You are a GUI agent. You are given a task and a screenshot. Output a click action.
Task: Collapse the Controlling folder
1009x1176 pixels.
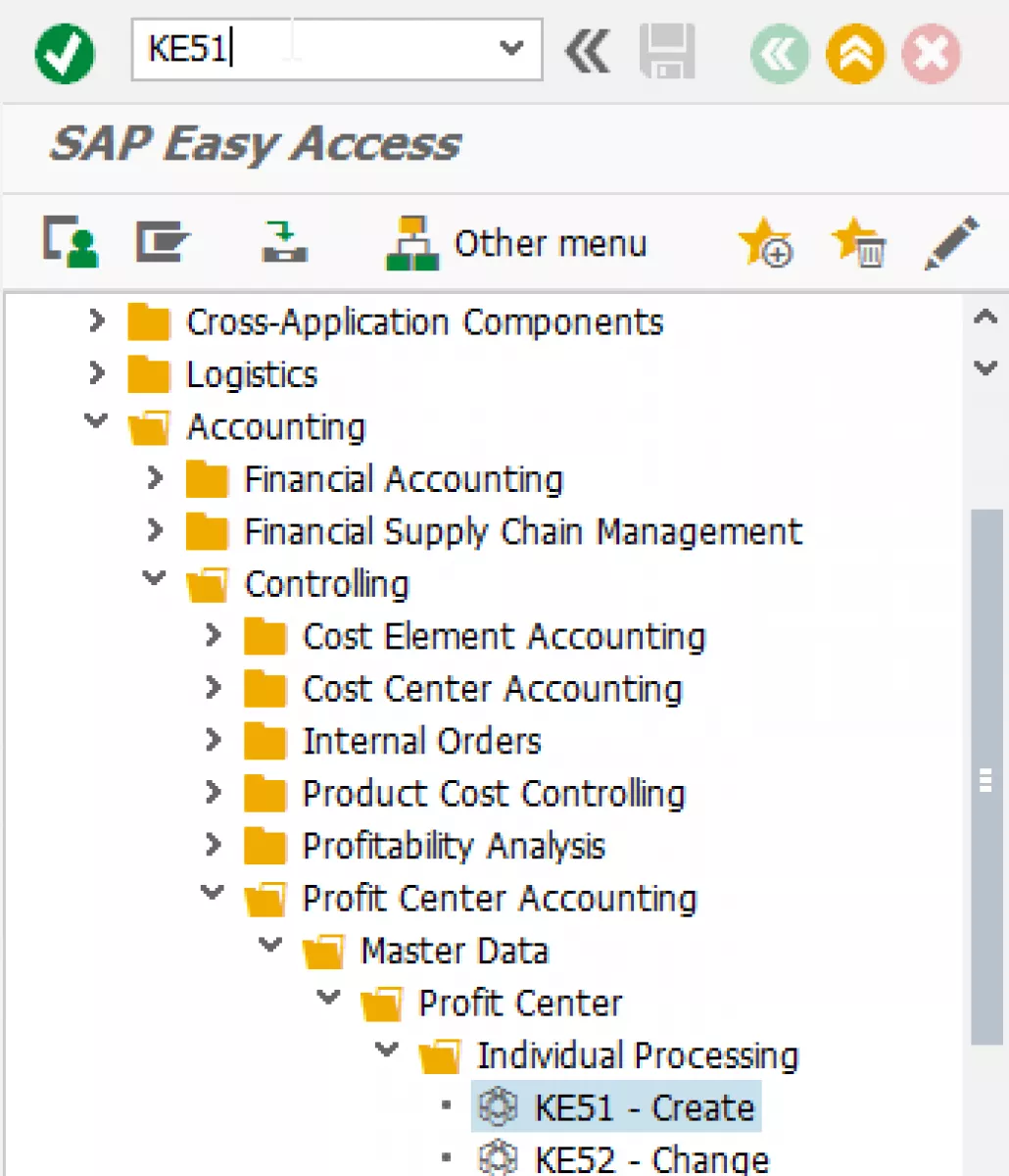point(155,578)
